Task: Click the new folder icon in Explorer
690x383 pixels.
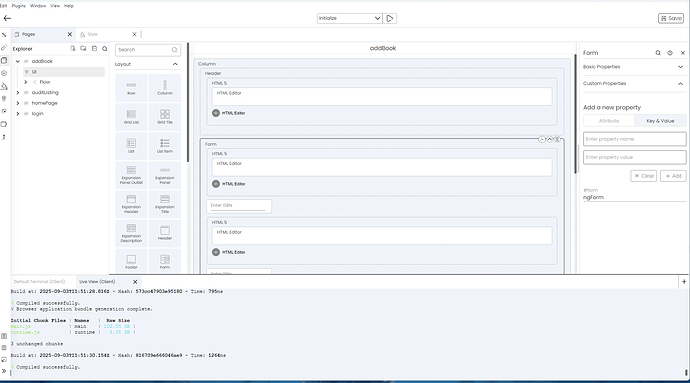Action: click(x=83, y=48)
